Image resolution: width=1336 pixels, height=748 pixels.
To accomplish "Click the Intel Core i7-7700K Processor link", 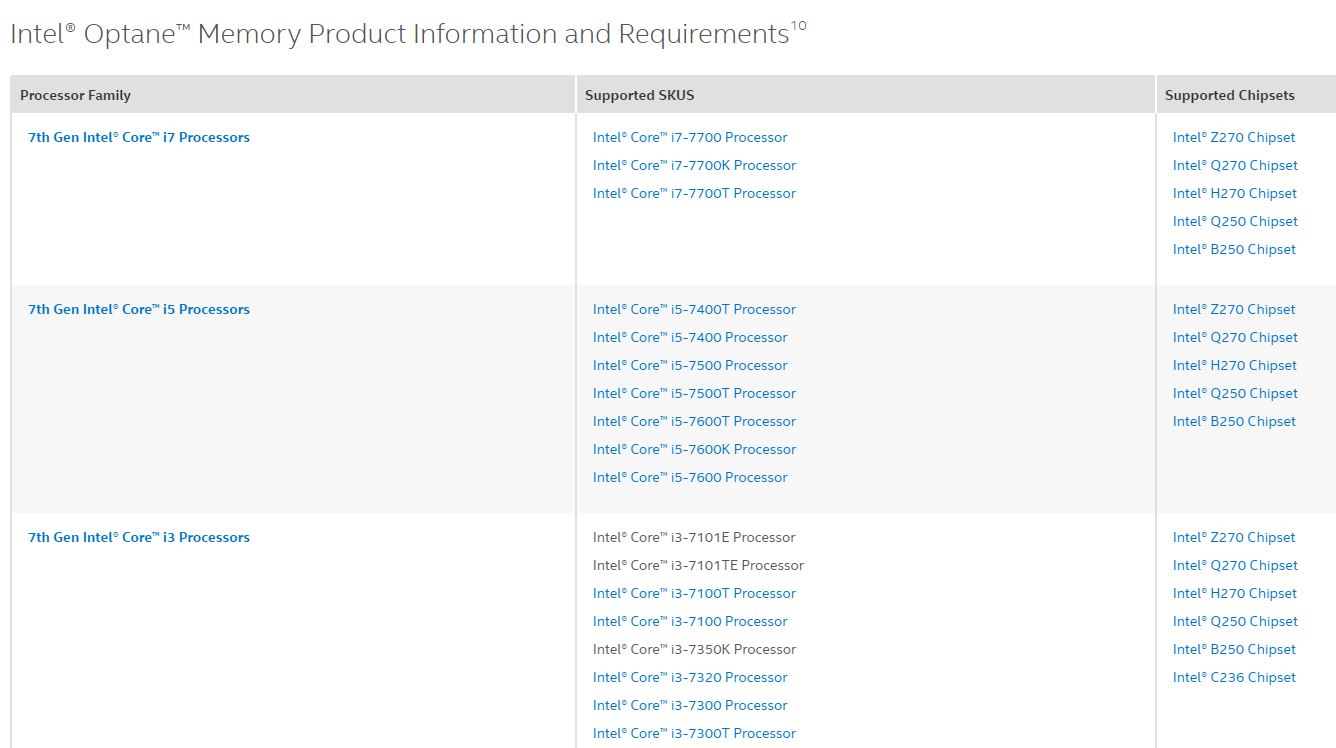I will pos(694,166).
